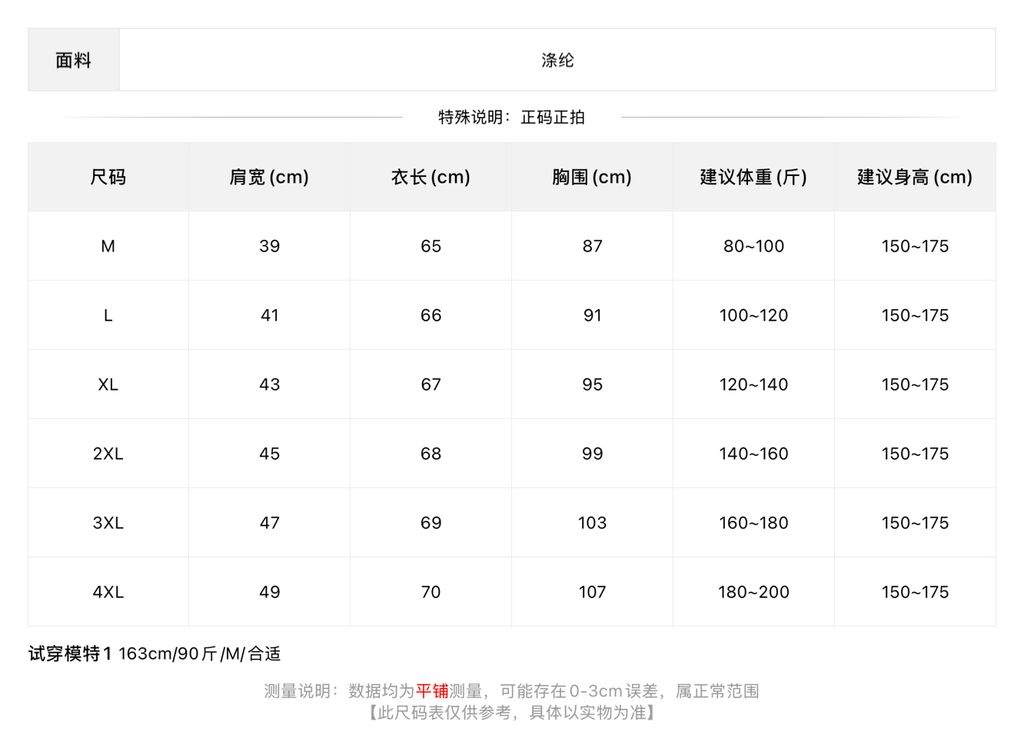Click chest value 91
This screenshot has height=751, width=1024.
point(592,315)
